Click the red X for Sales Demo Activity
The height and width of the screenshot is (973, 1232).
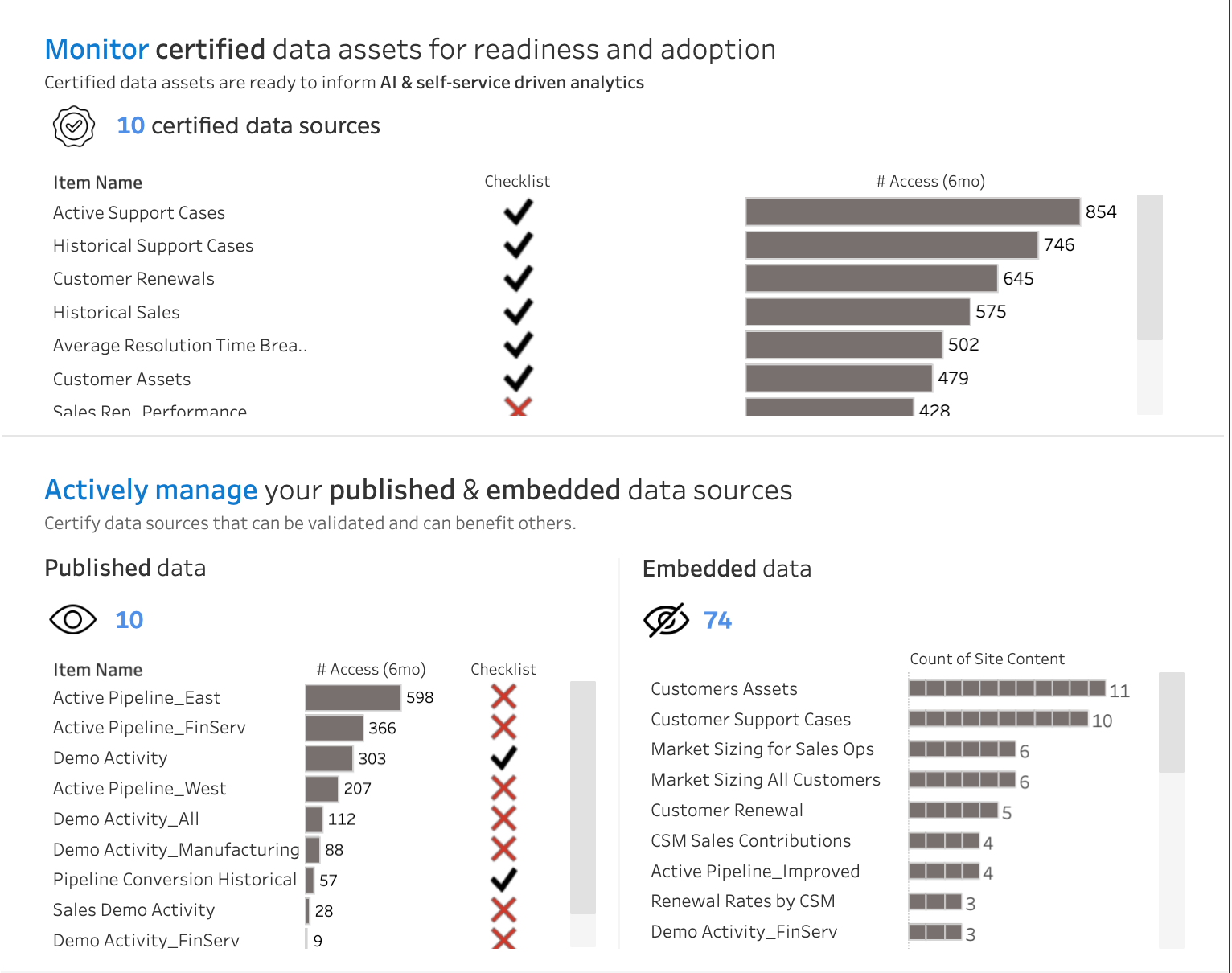(503, 910)
